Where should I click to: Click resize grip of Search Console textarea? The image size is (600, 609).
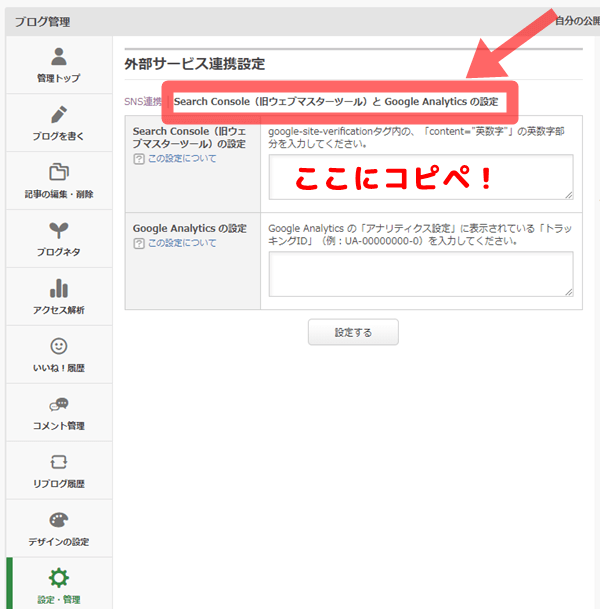pyautogui.click(x=569, y=195)
